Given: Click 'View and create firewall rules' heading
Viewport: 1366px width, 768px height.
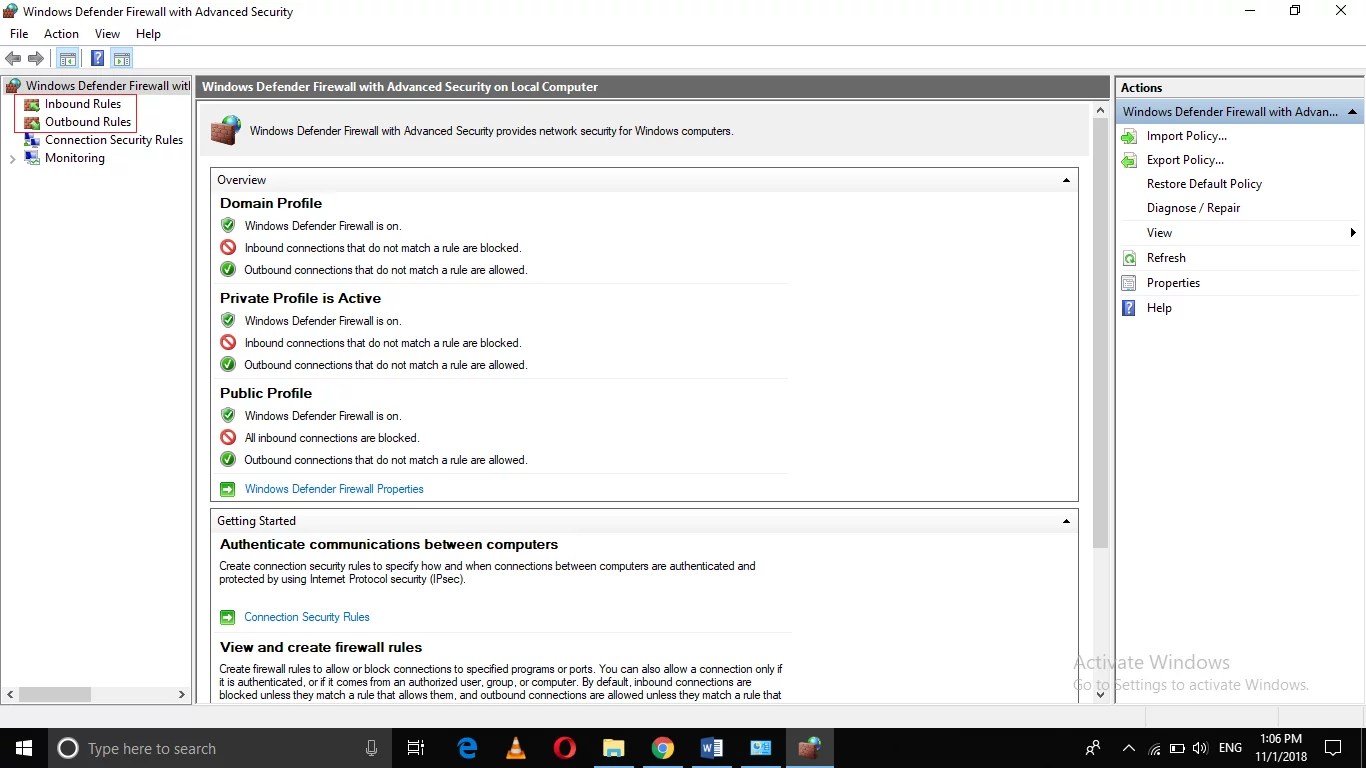Looking at the screenshot, I should click(x=321, y=647).
